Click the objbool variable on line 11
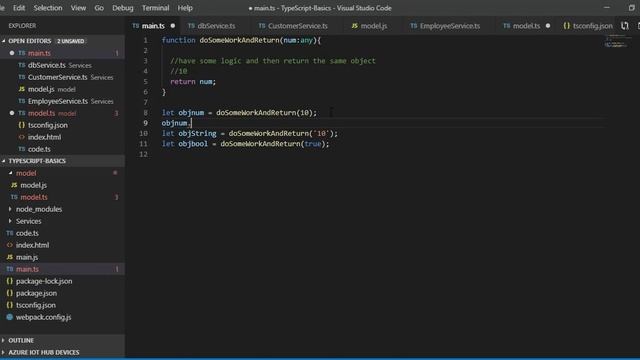The height and width of the screenshot is (360, 640). click(x=193, y=144)
